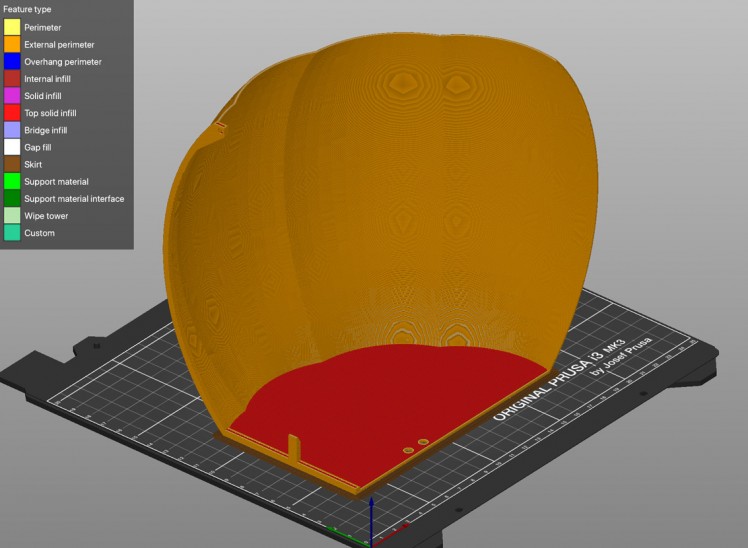Click the 'Support material interface' legend label
Viewport: 748px width, 548px height.
click(74, 199)
